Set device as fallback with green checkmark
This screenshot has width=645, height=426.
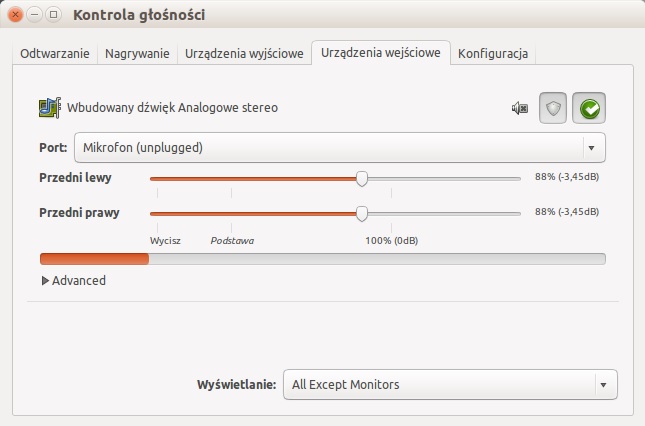tap(589, 108)
